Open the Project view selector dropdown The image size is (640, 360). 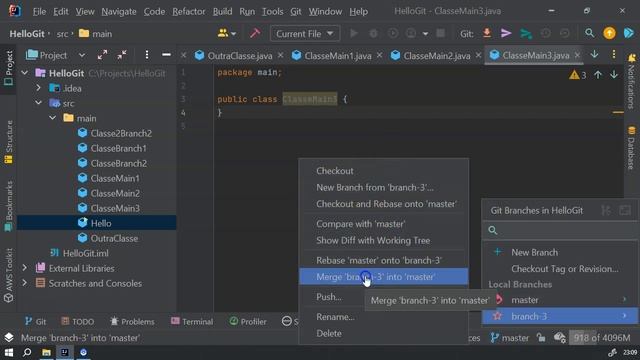coord(56,55)
